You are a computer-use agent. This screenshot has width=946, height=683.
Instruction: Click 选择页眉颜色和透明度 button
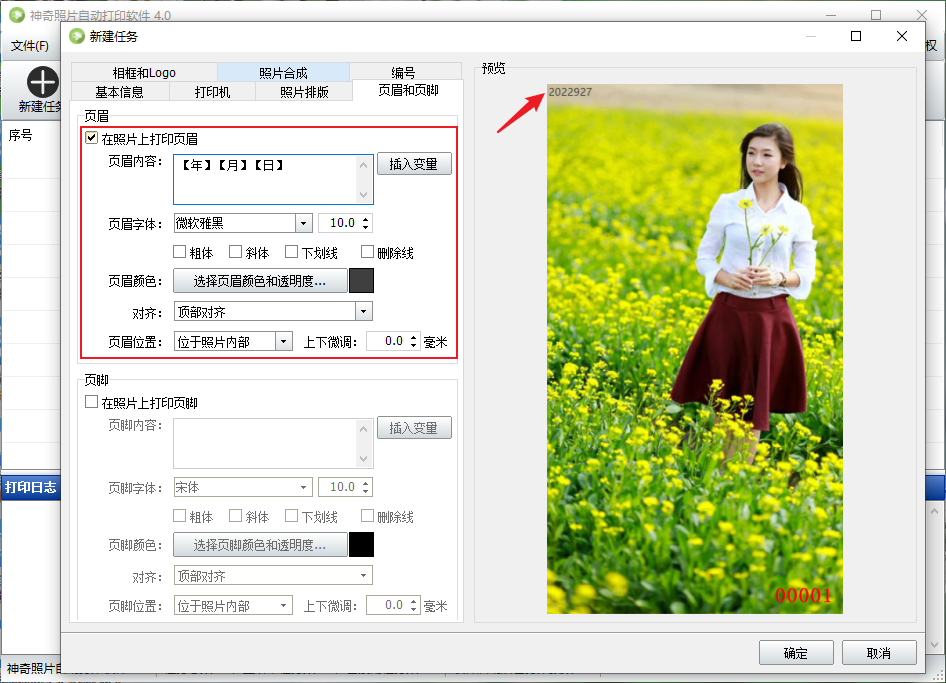pos(260,281)
